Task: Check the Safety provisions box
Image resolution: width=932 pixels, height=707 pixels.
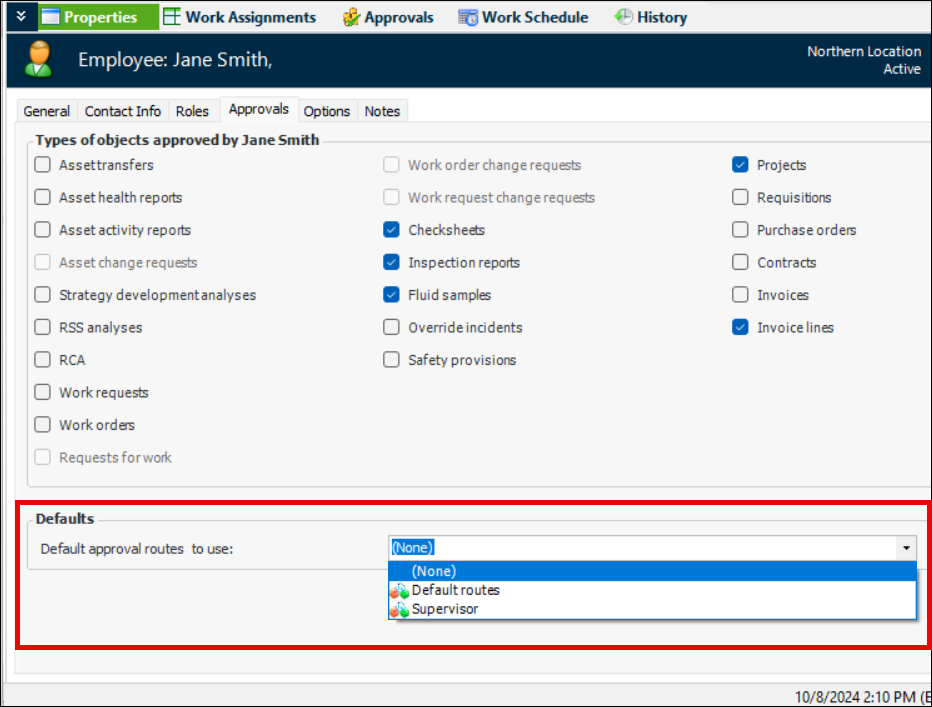Action: tap(391, 360)
